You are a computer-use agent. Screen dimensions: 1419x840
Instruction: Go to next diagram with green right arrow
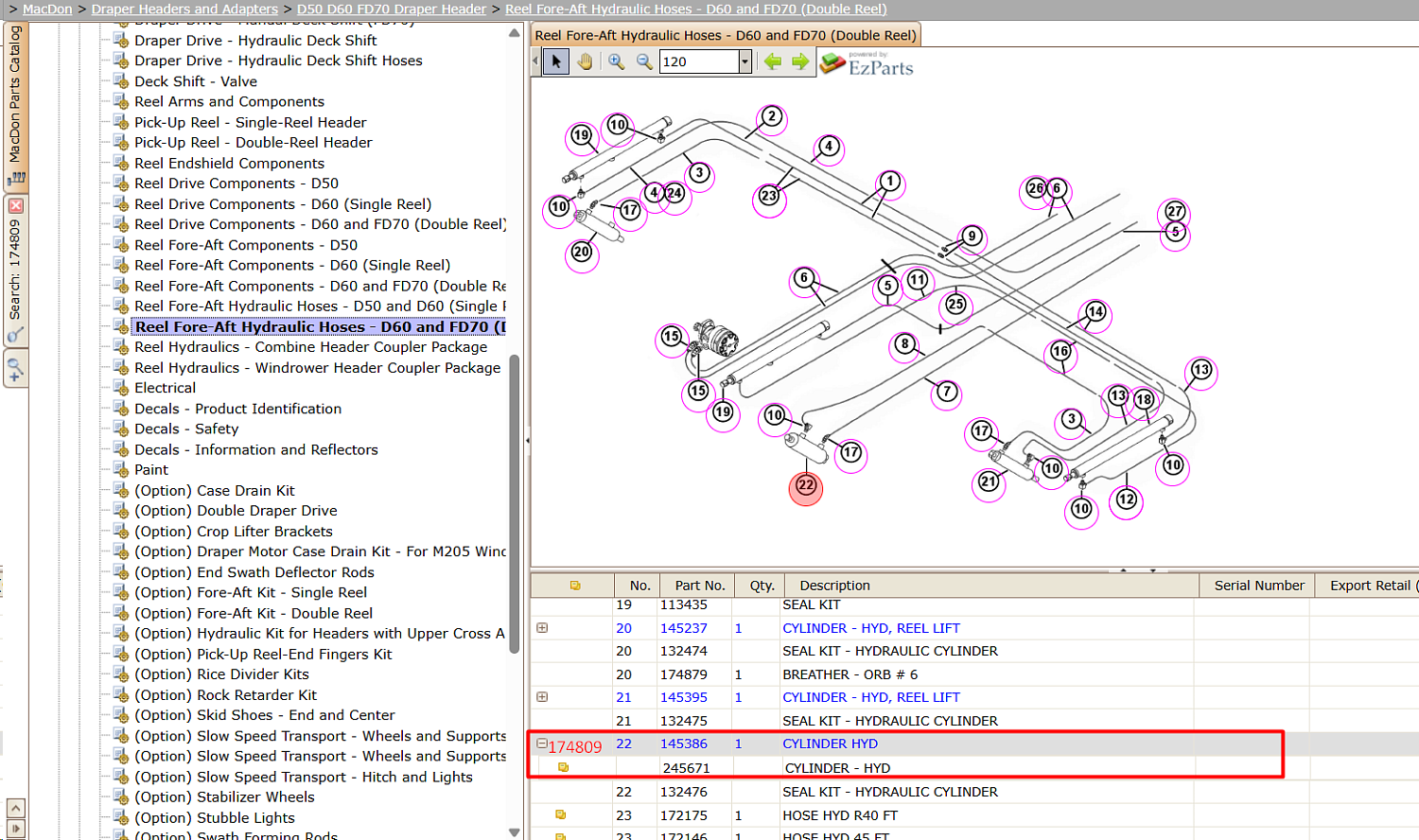tap(800, 61)
